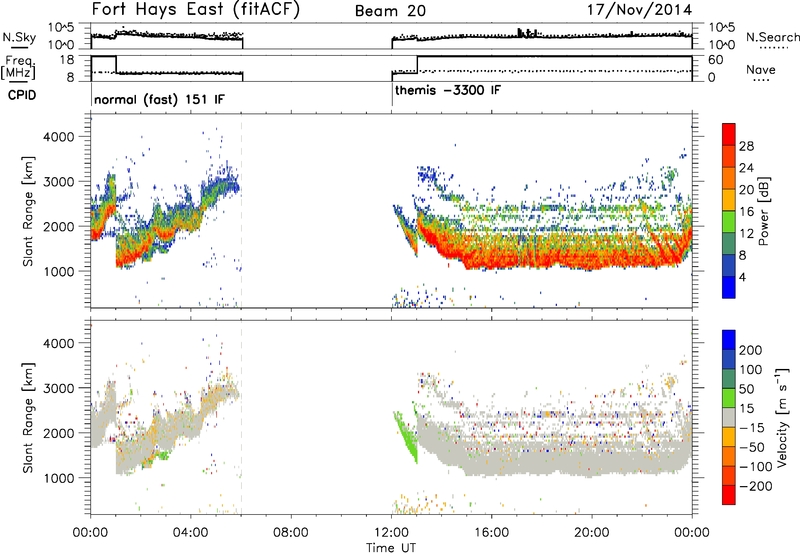800x554 pixels.
Task: Click the '60' Nave axis value
Action: 715,60
